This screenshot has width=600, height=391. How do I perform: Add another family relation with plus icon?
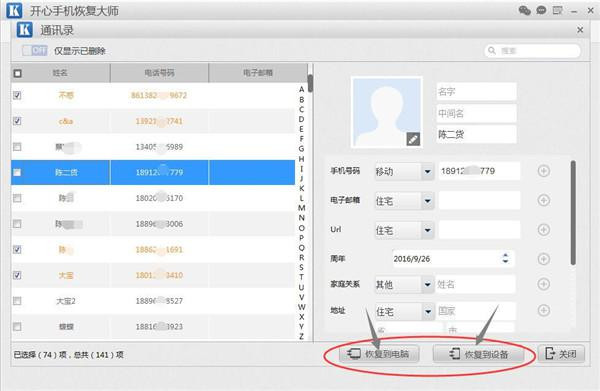(x=544, y=284)
